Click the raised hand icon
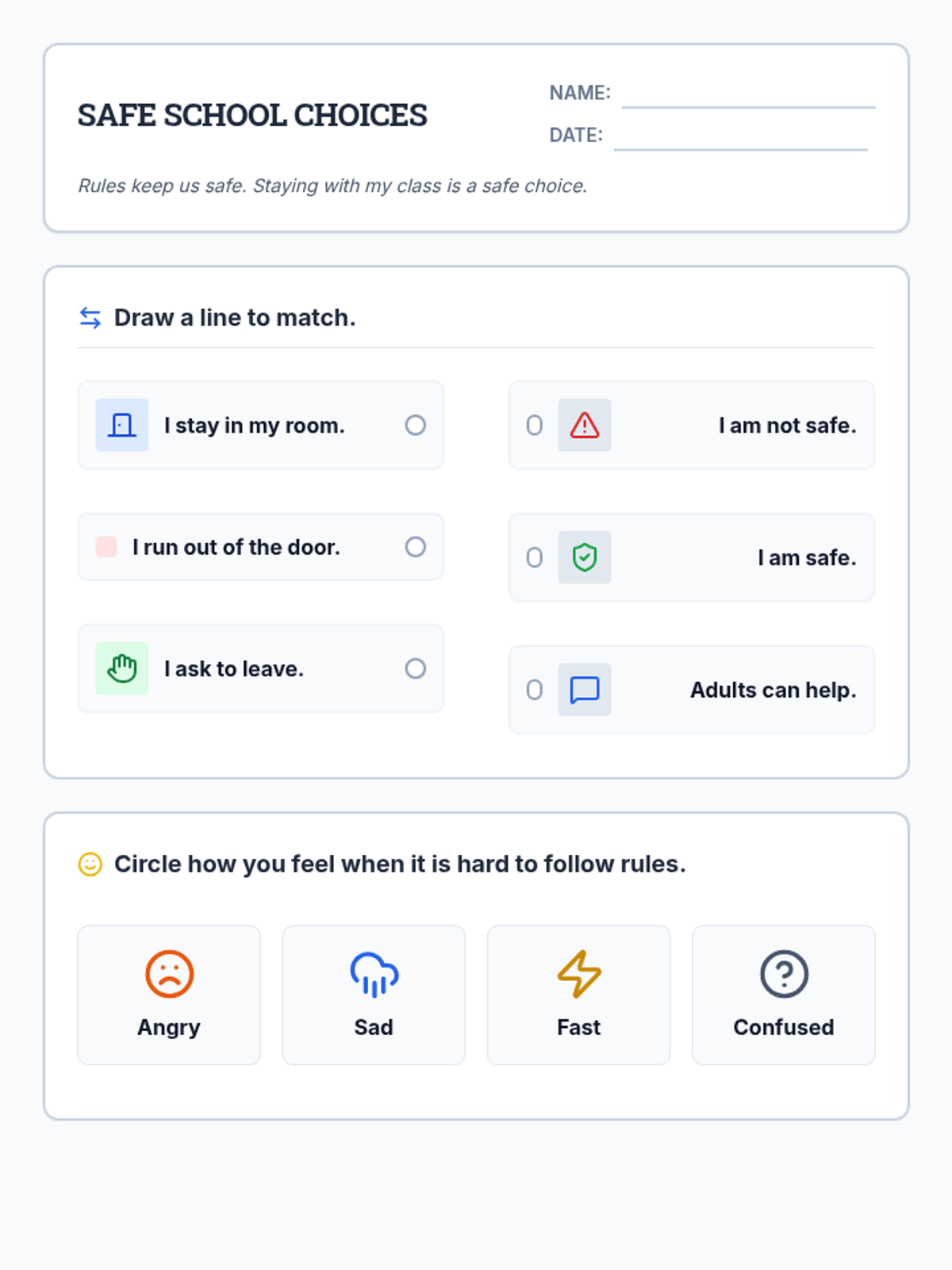The width and height of the screenshot is (952, 1270). (121, 668)
